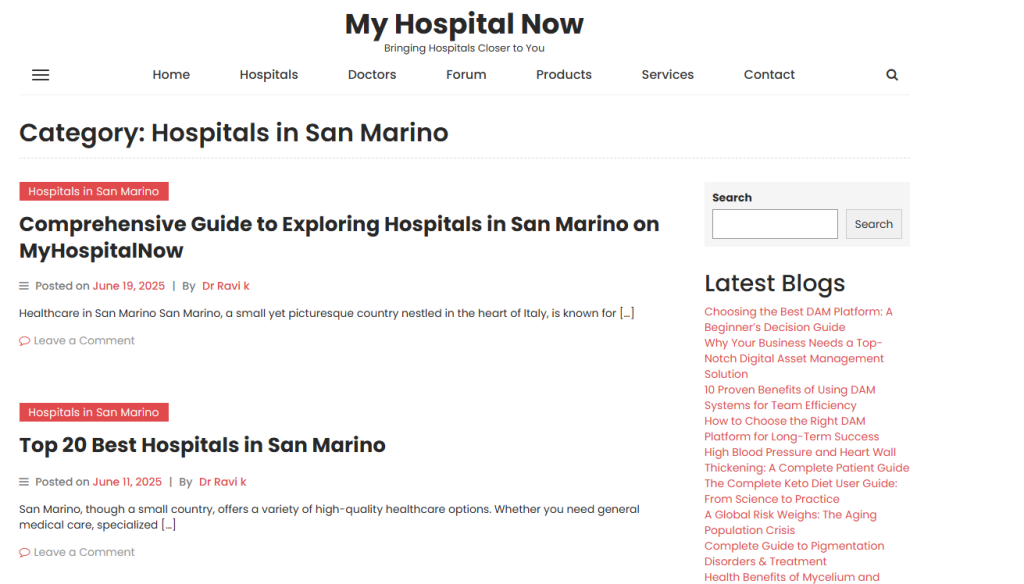The width and height of the screenshot is (1024, 584).
Task: Click Leave a Comment under Top 20 post
Action: pos(84,552)
